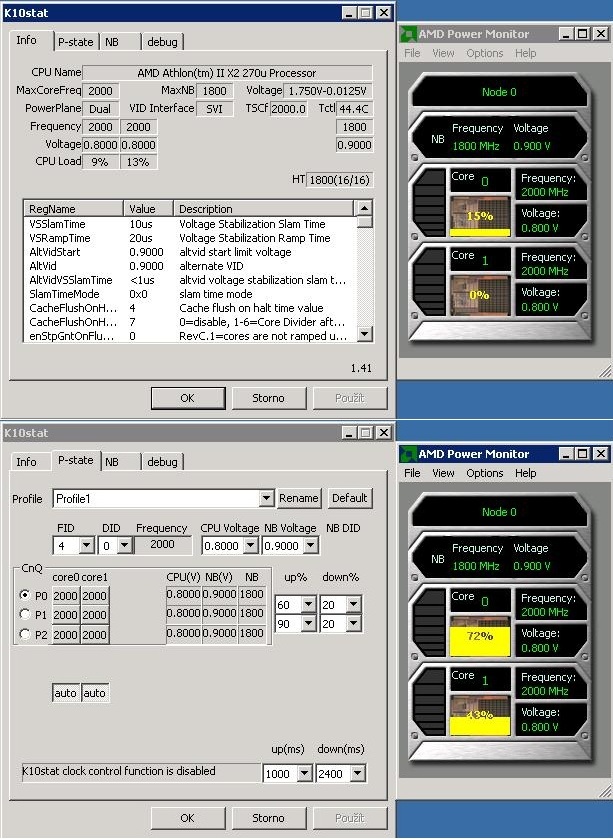Click the CPU Name field

[x=227, y=73]
